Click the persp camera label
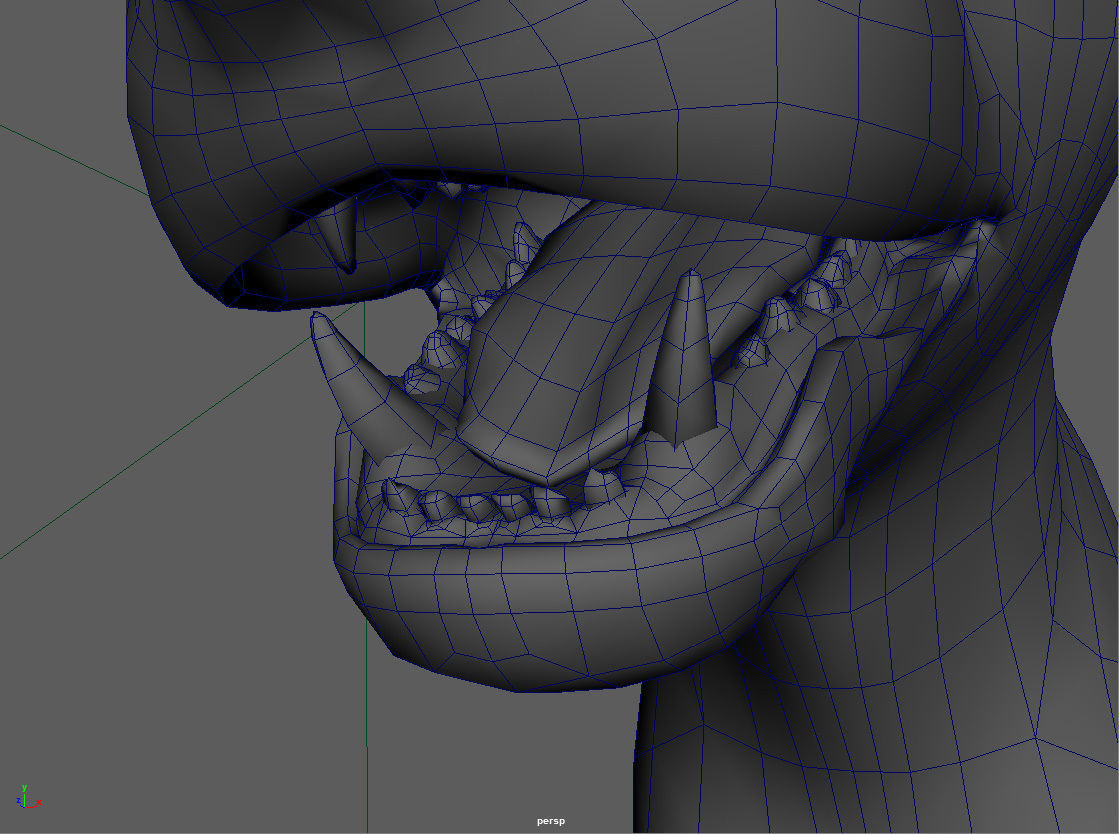Image resolution: width=1119 pixels, height=834 pixels. coord(550,821)
